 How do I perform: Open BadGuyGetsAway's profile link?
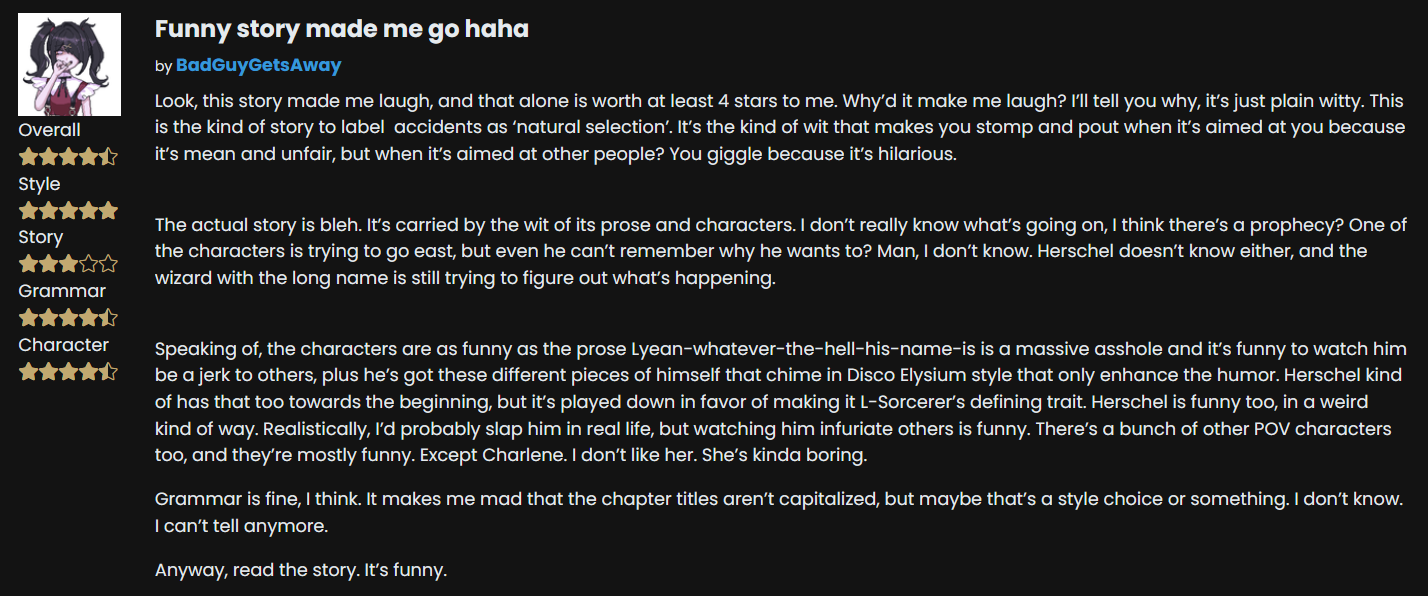tap(258, 66)
